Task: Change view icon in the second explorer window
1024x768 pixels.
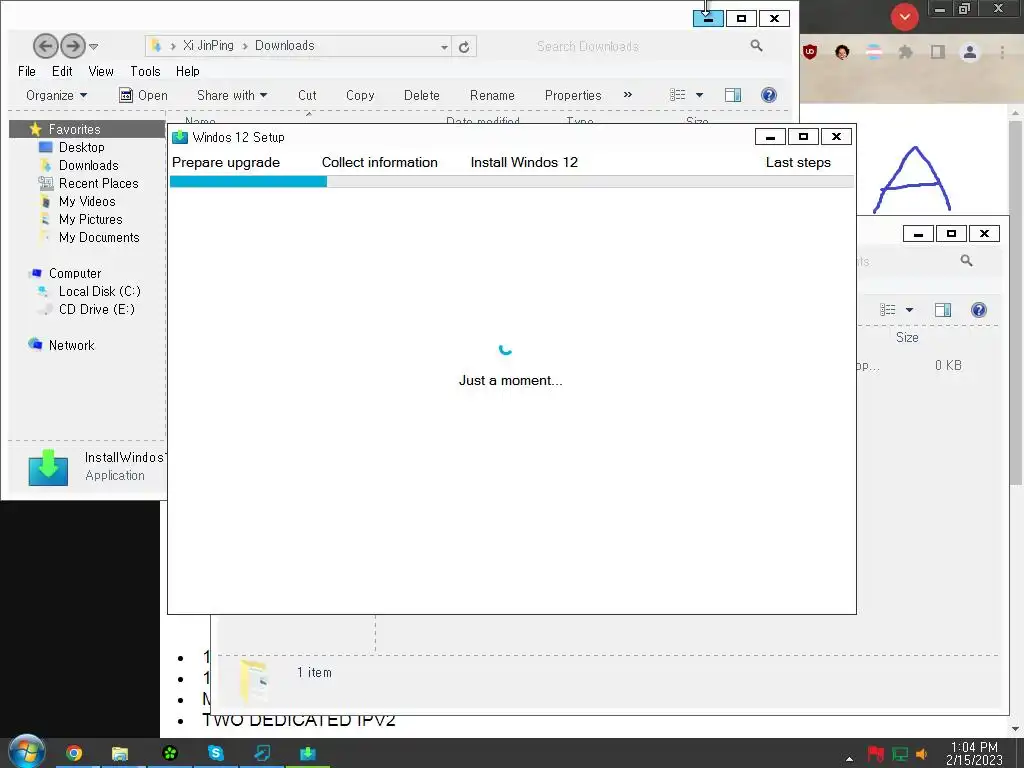Action: (888, 310)
